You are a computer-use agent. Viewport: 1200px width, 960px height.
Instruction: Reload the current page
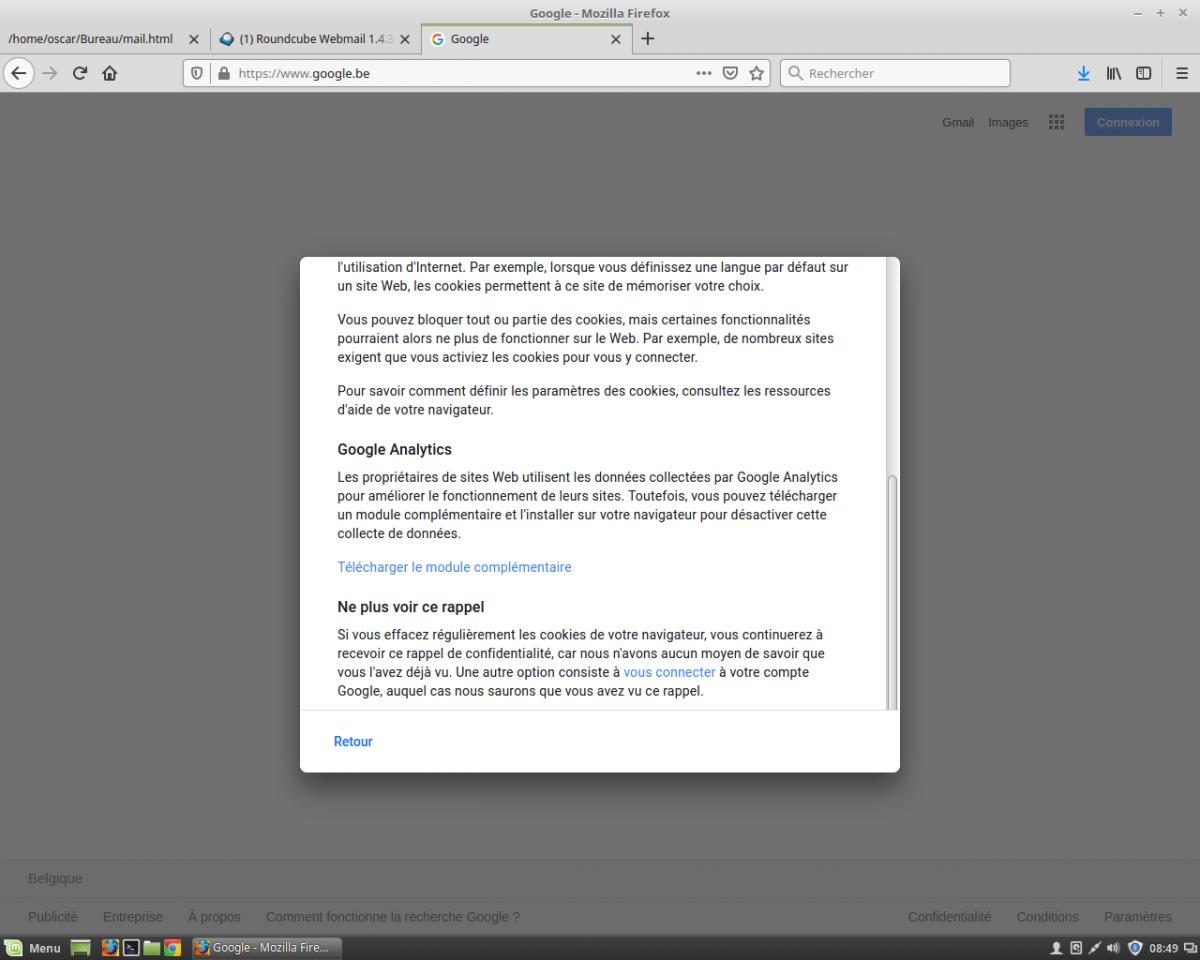80,73
